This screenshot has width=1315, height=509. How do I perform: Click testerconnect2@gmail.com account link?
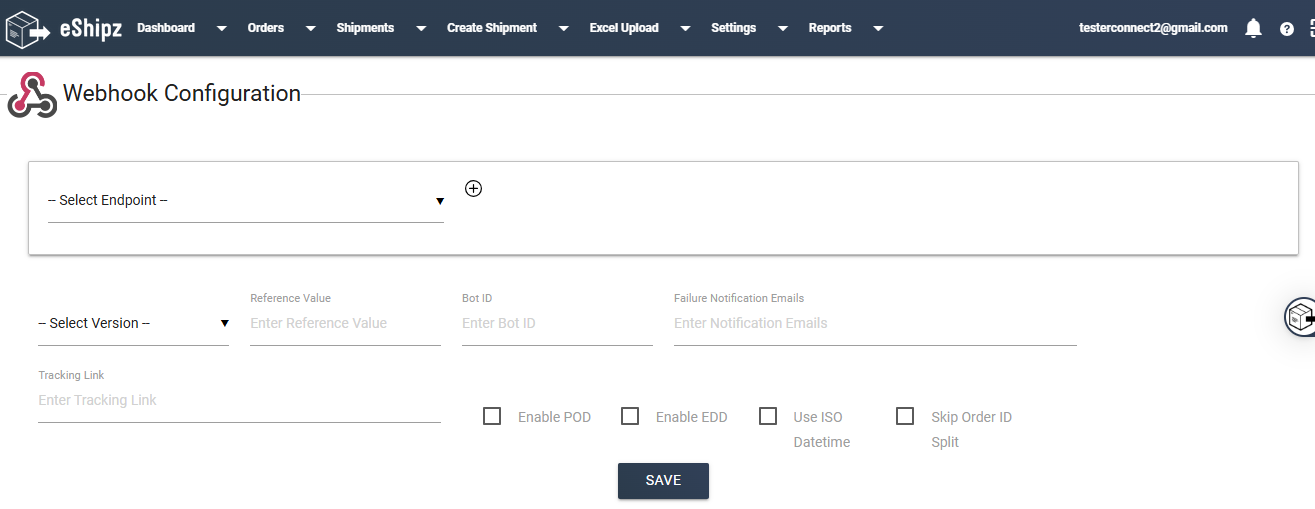point(1153,28)
